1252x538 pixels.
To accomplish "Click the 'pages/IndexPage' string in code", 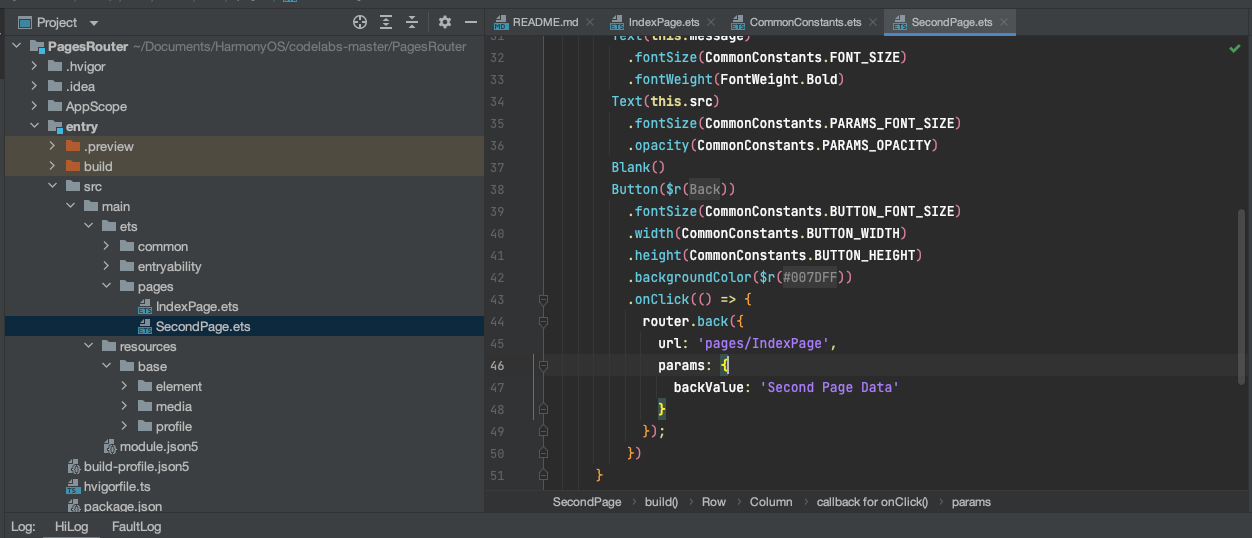I will (763, 344).
